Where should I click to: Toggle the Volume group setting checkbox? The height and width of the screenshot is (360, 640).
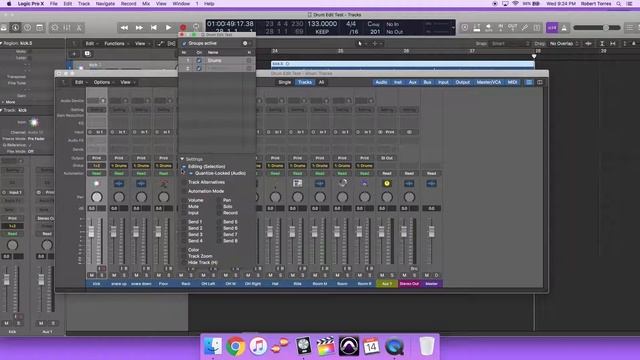[184, 200]
